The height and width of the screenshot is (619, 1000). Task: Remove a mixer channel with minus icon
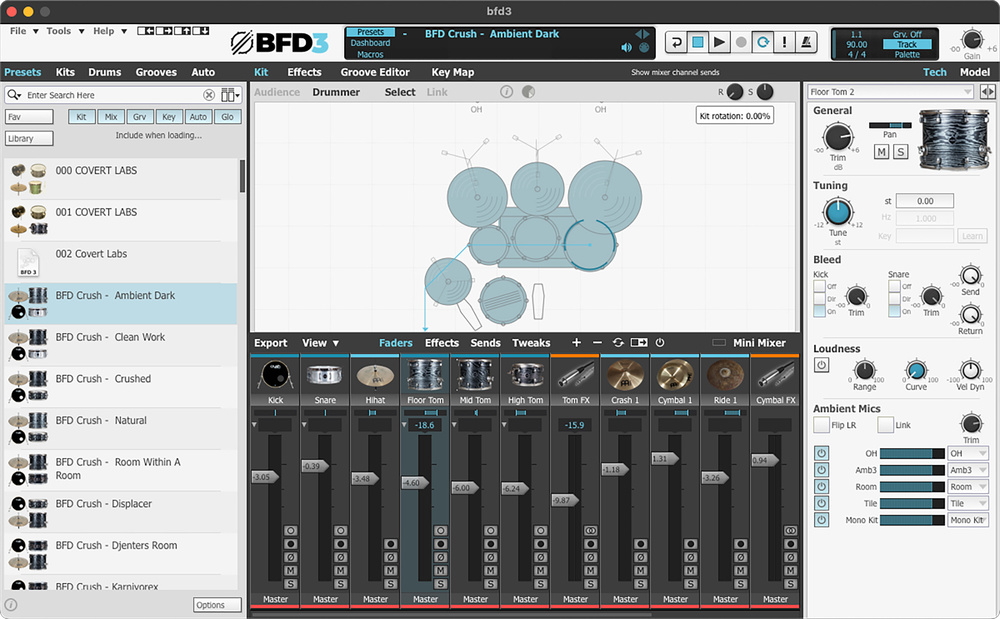[597, 343]
